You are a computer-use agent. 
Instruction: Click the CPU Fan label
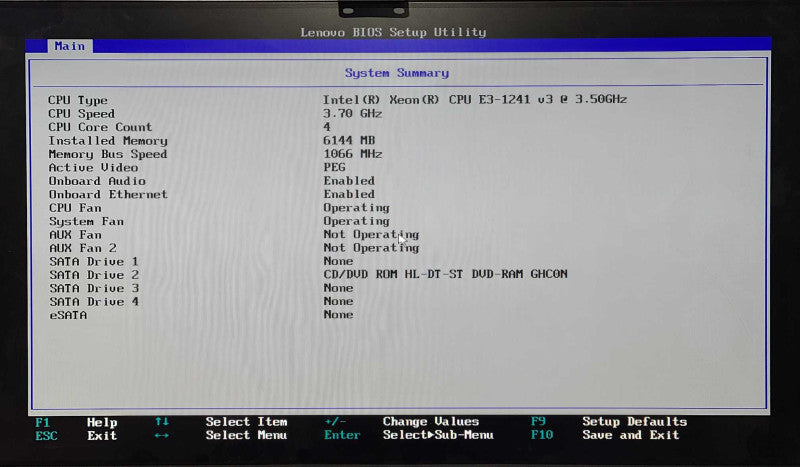(75, 208)
